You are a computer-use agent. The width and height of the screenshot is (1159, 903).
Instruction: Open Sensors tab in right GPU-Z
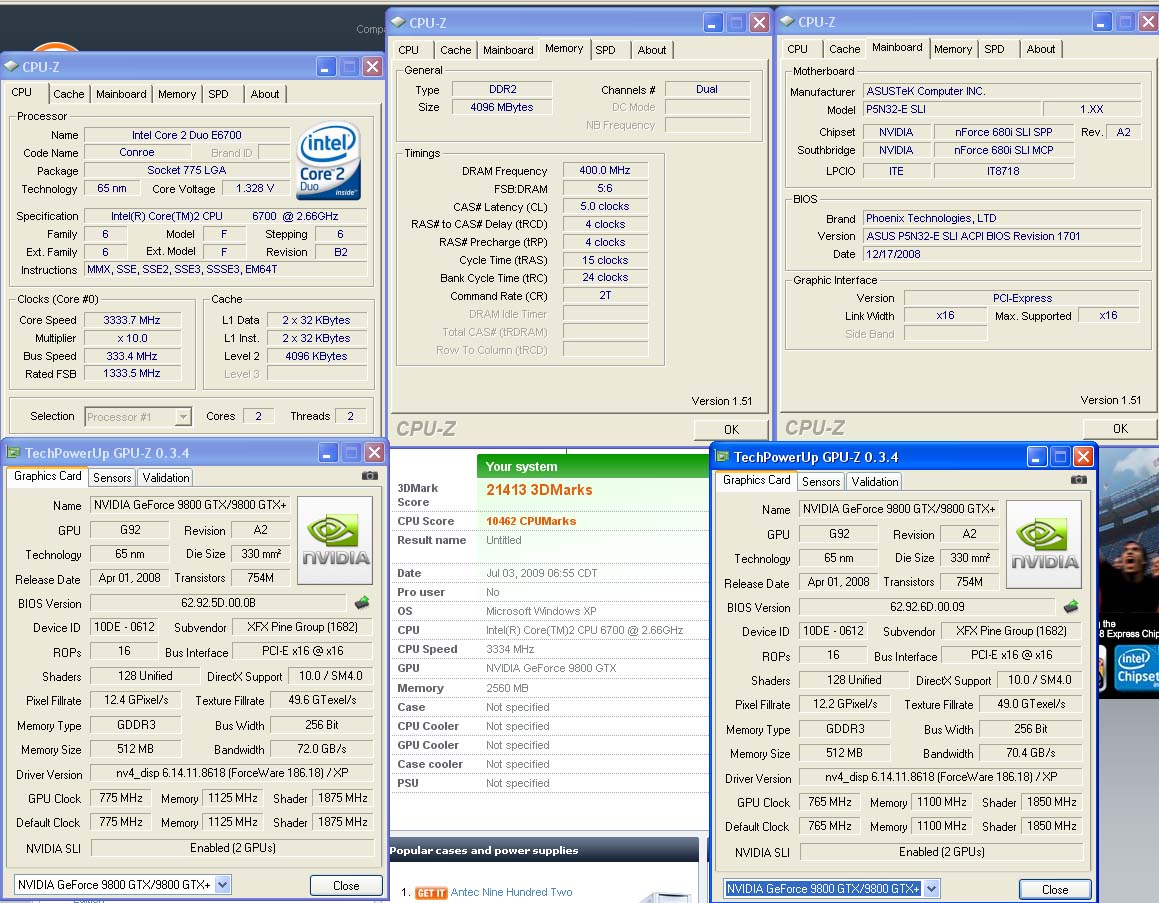(820, 481)
